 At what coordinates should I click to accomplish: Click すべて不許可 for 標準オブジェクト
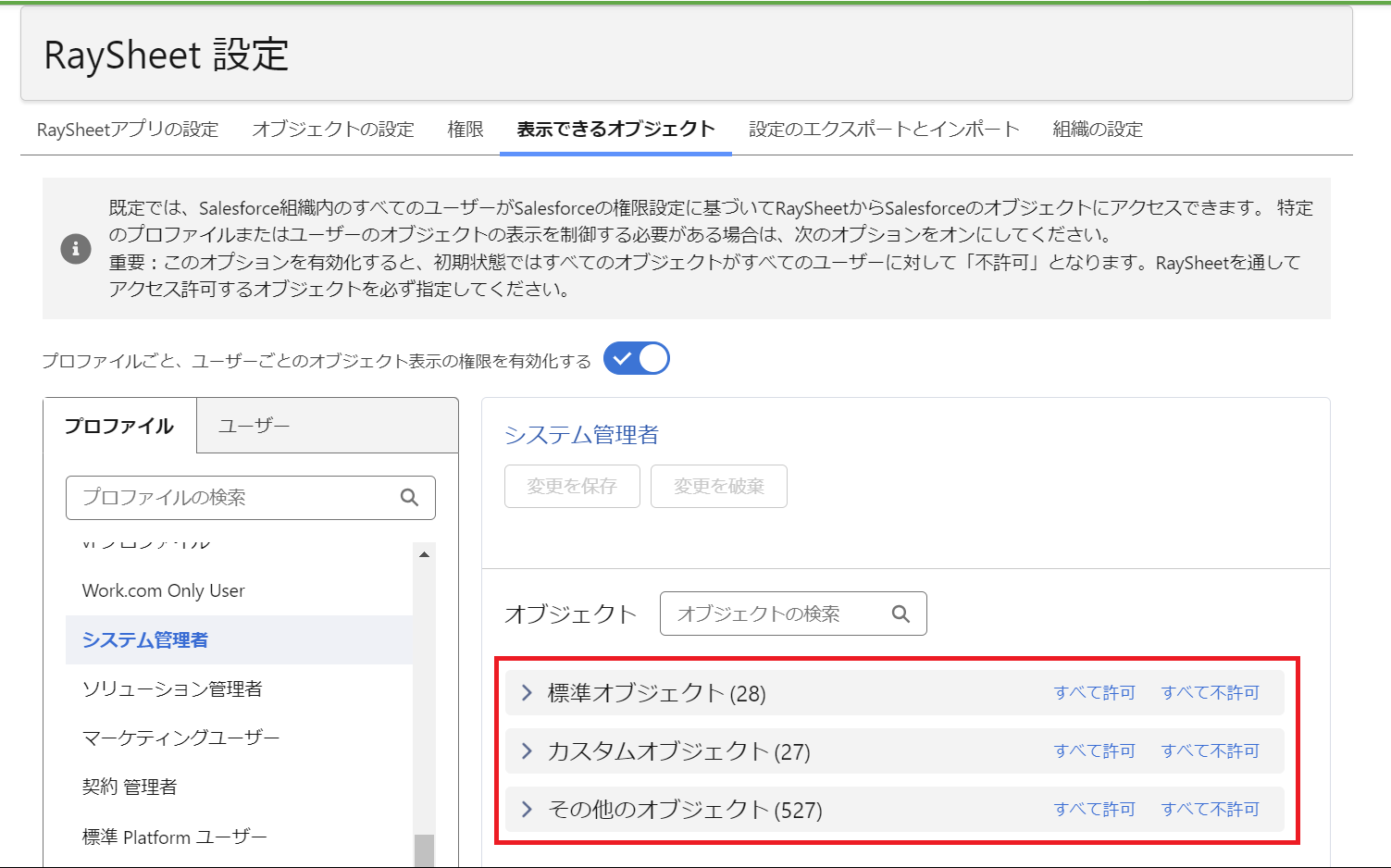point(1210,693)
